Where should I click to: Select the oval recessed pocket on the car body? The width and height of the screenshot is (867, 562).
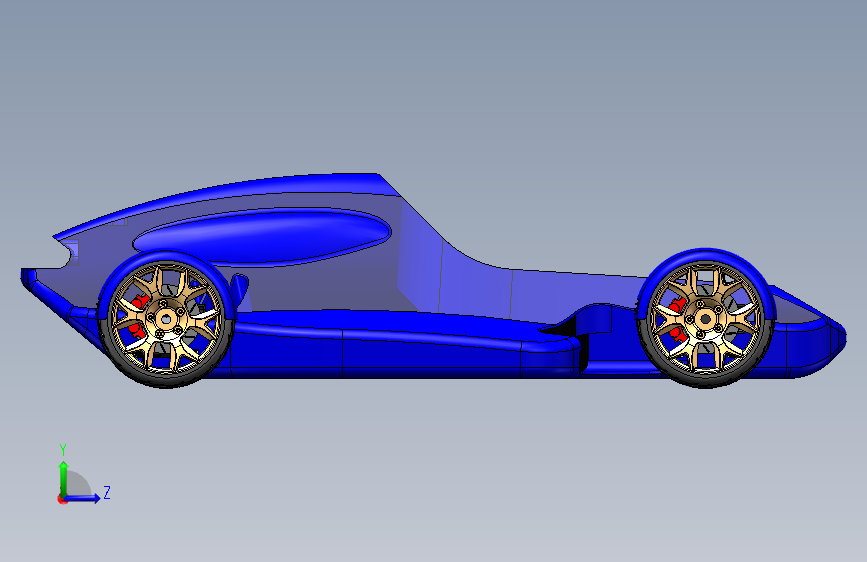pyautogui.click(x=263, y=236)
